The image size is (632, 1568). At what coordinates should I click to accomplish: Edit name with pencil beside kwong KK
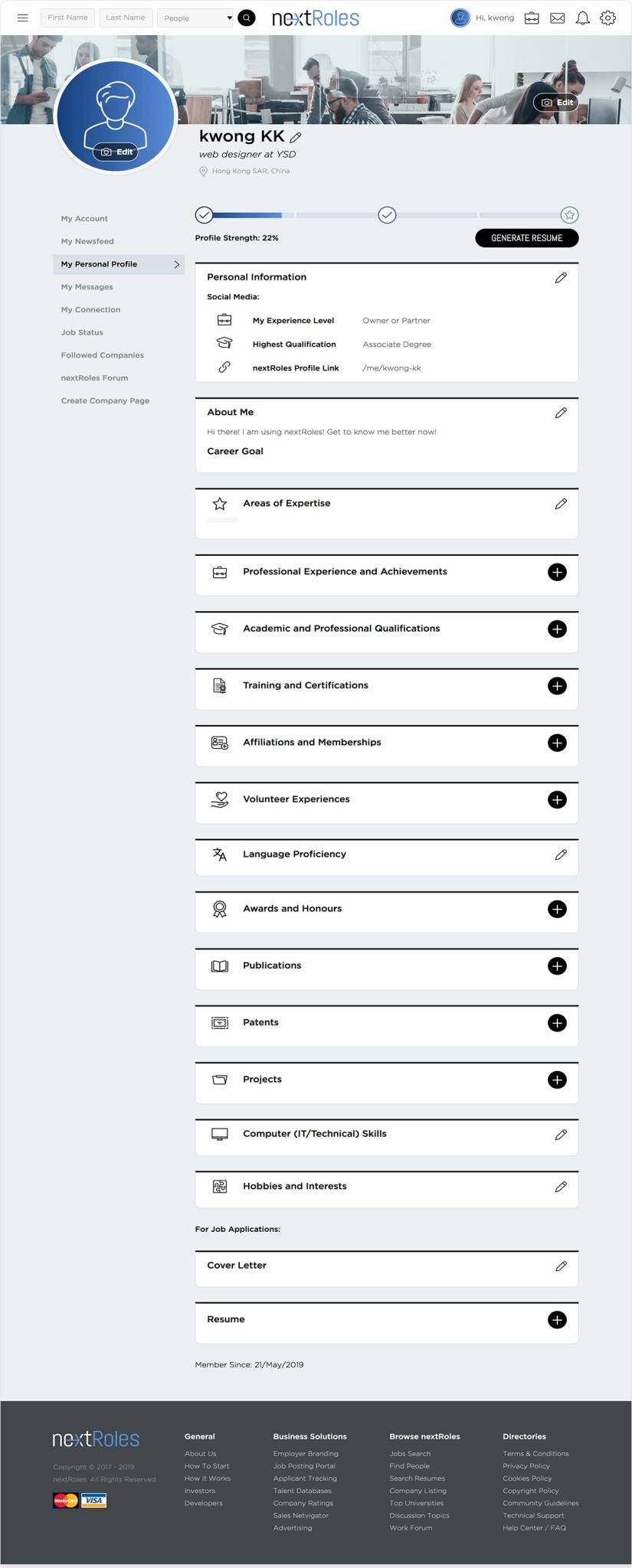coord(296,138)
